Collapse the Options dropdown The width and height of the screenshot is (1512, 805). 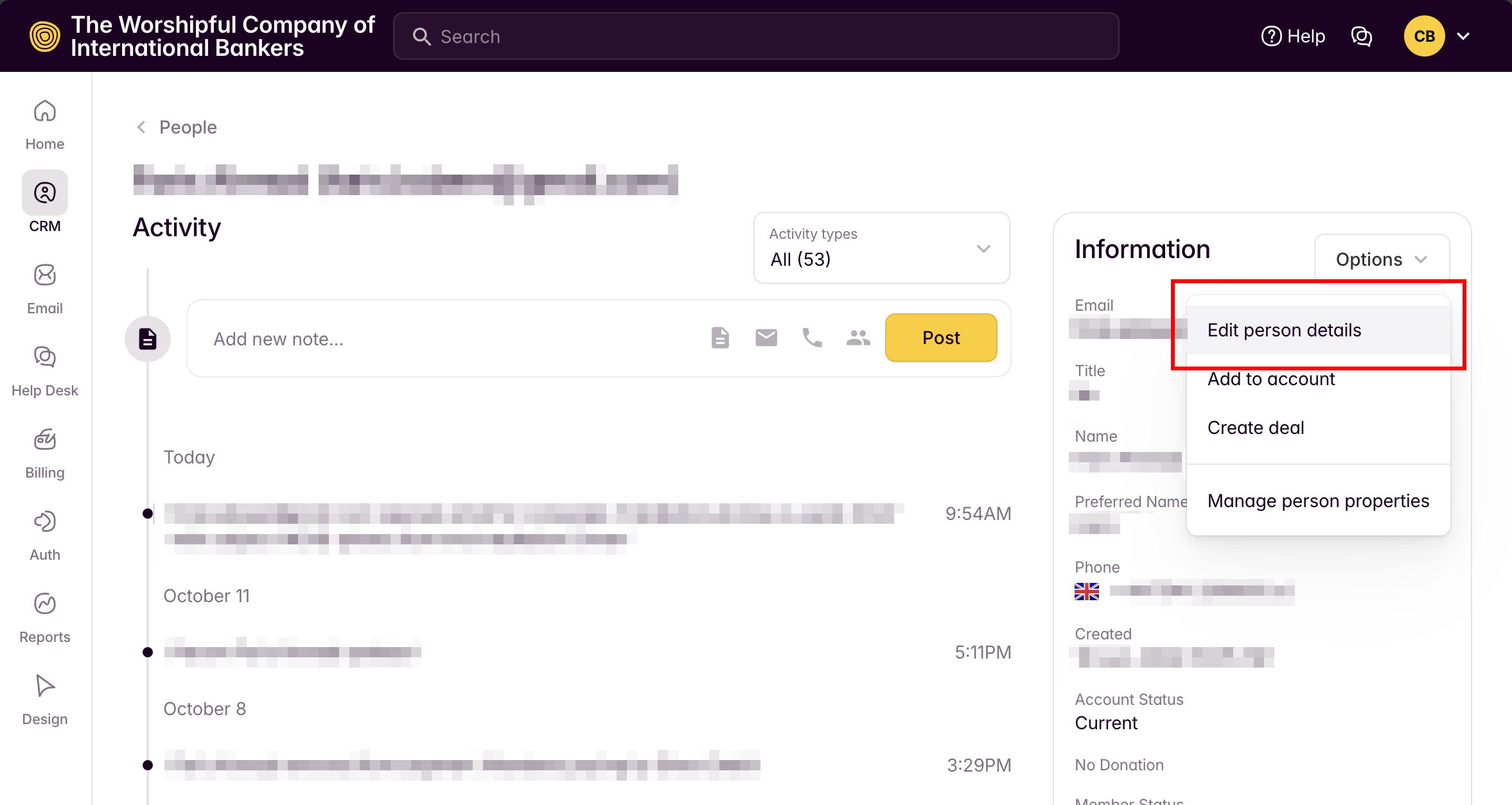tap(1381, 259)
